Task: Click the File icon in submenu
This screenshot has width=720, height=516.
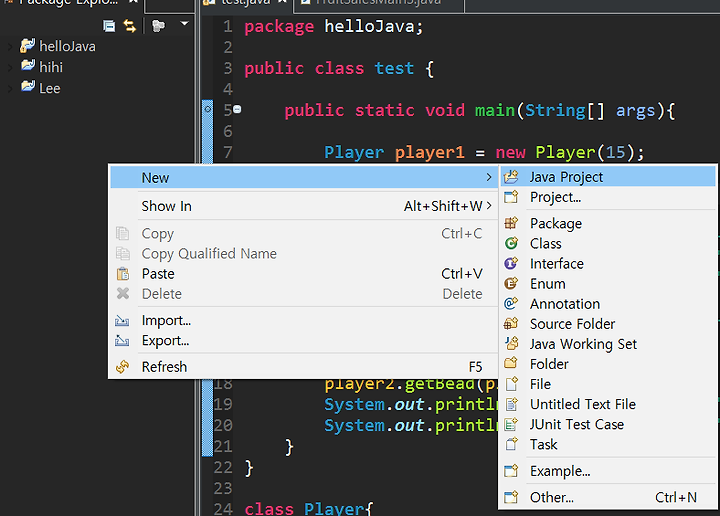Action: [x=512, y=384]
